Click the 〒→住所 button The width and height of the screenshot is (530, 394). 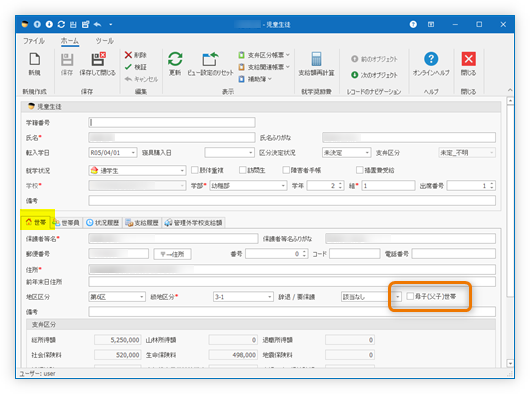[x=172, y=254]
